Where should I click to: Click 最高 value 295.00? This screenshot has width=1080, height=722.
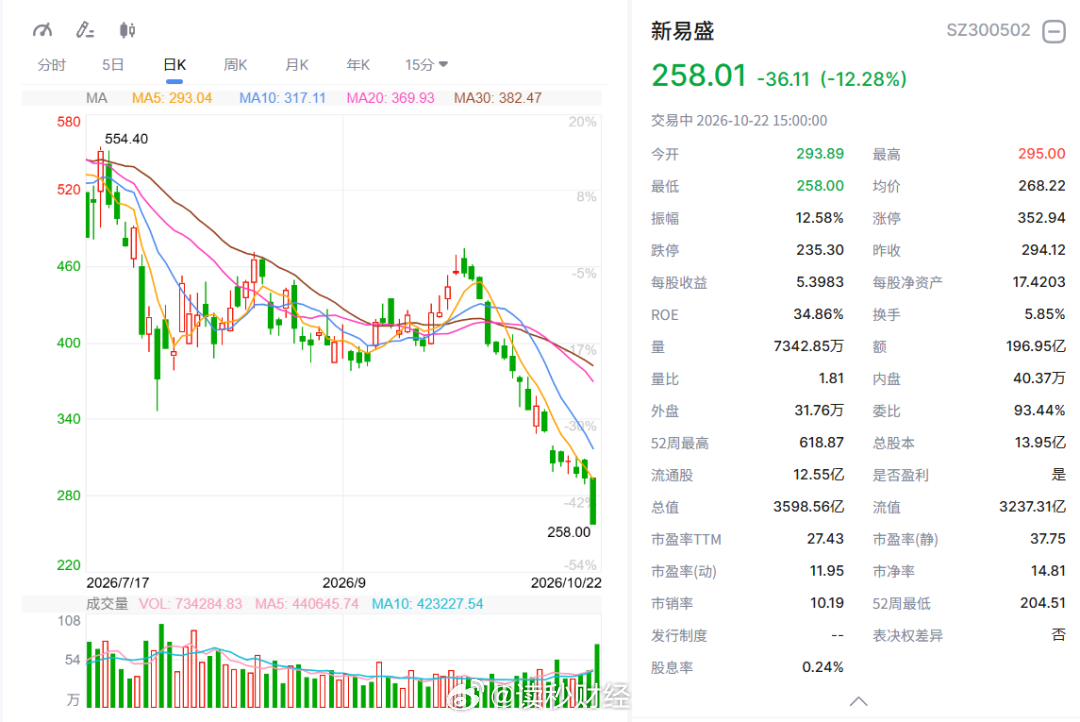(1041, 154)
